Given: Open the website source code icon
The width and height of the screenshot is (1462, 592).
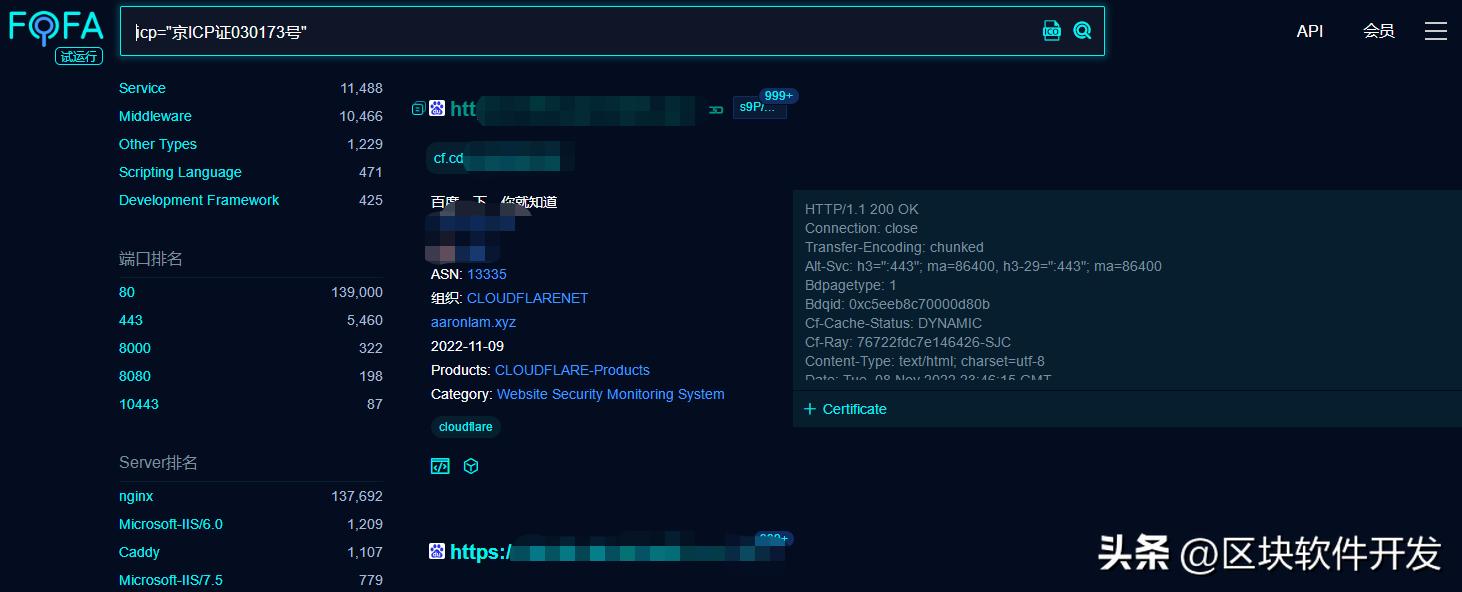Looking at the screenshot, I should pyautogui.click(x=440, y=466).
